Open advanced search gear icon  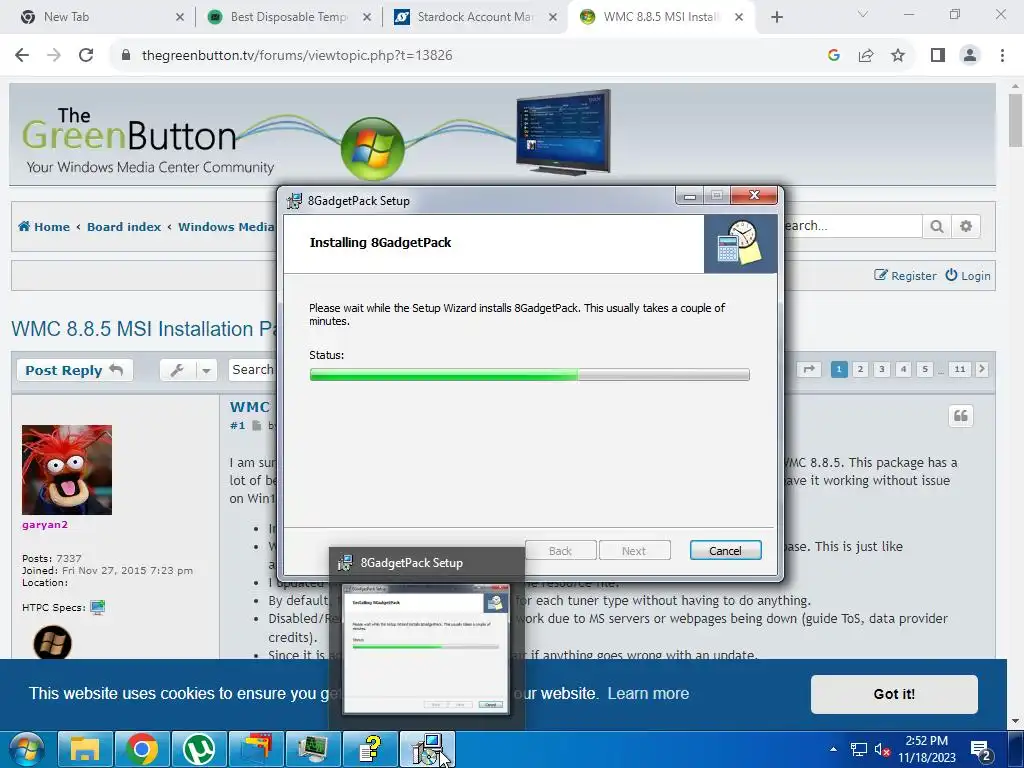click(966, 227)
